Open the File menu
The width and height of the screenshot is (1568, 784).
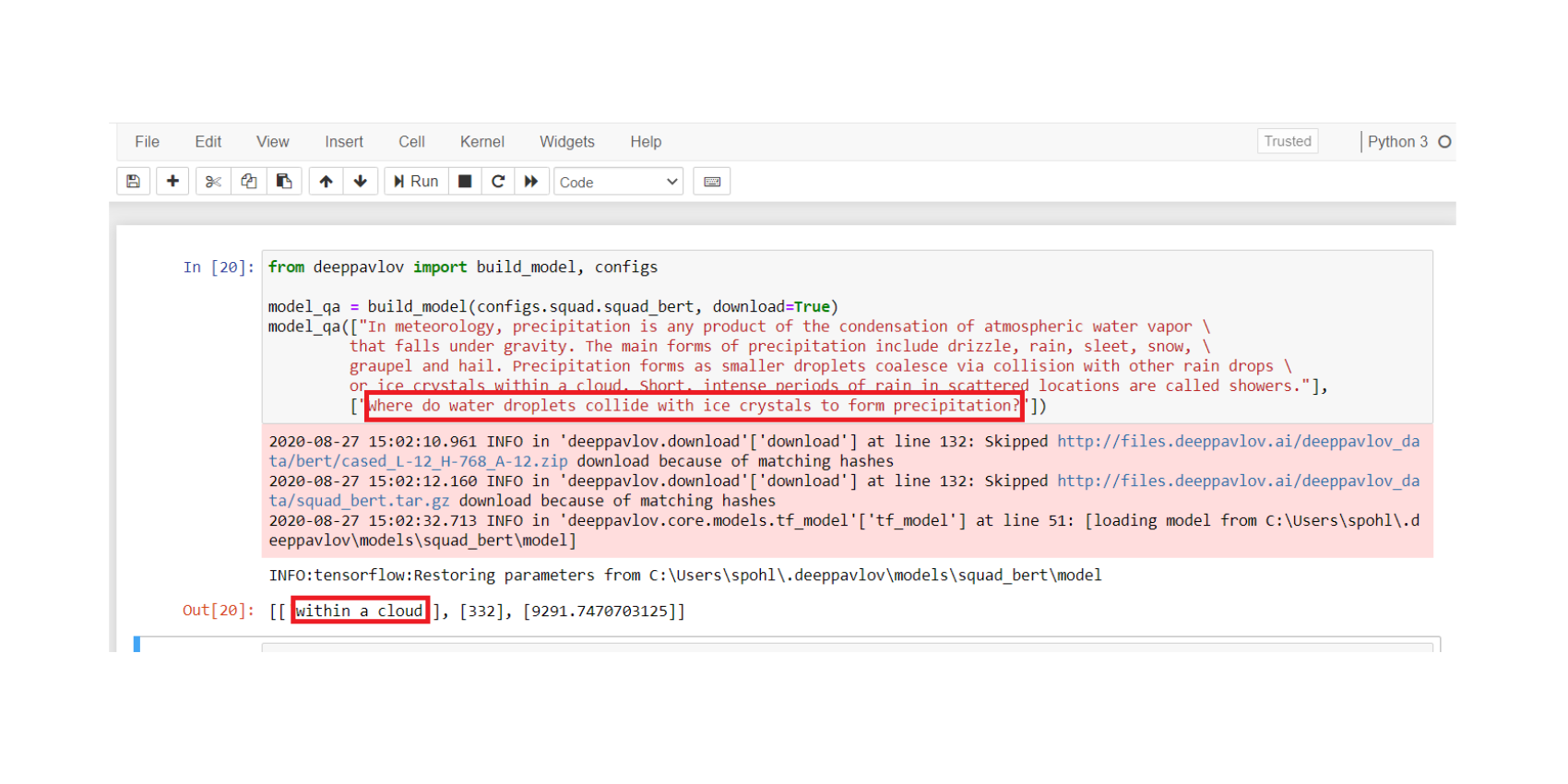coord(148,142)
